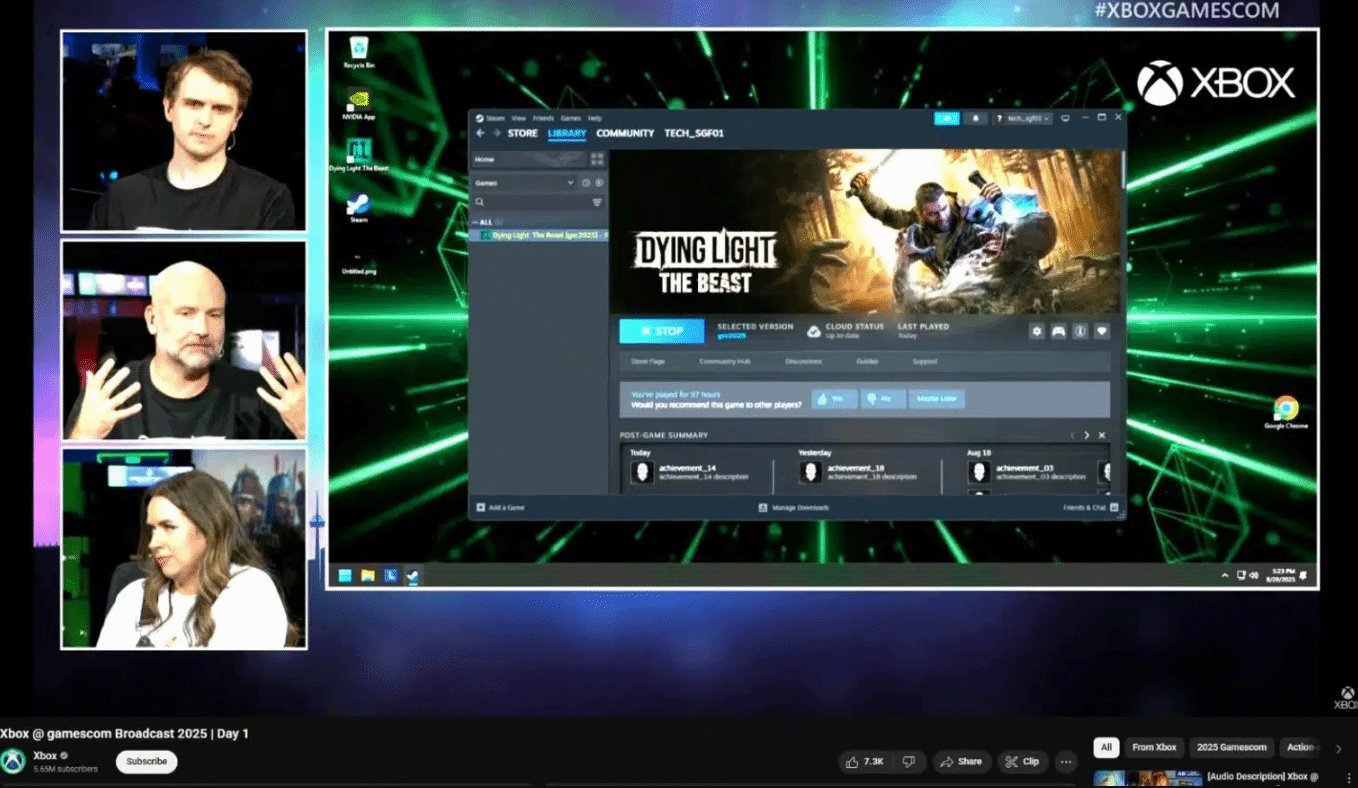Open the Steam desktop shortcut
This screenshot has height=788, width=1358.
click(359, 208)
